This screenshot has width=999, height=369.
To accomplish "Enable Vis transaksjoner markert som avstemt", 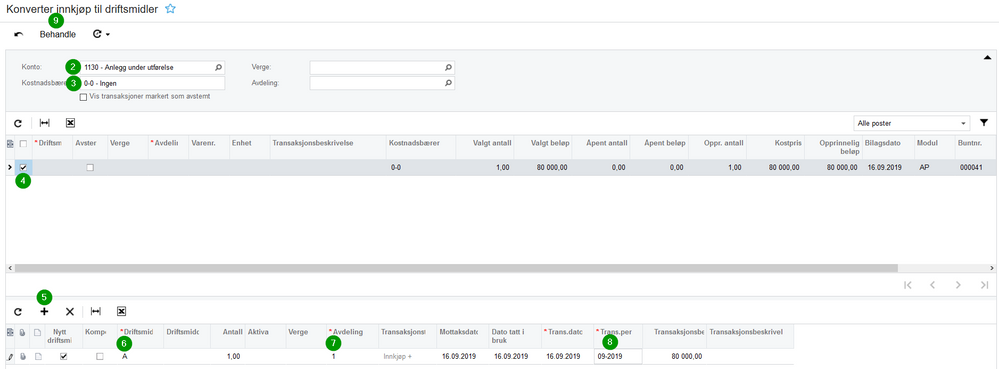I will (x=83, y=98).
